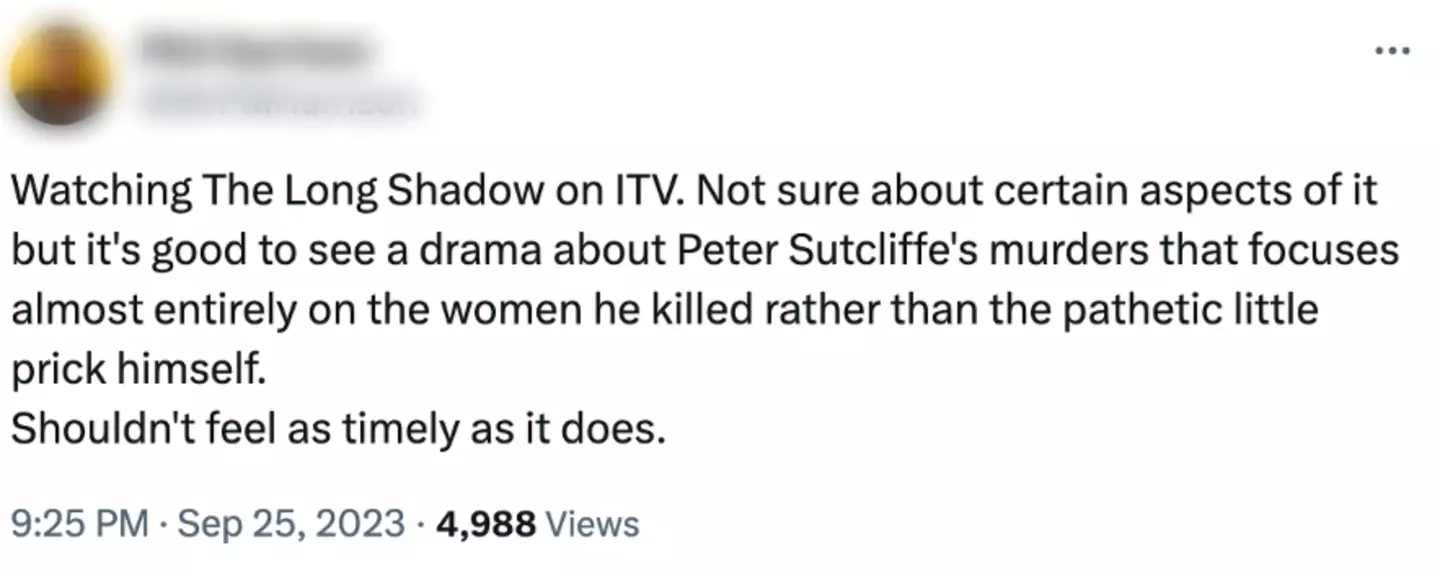Screen dimensions: 1440x576
Task: Click the phrase "The Long Shadow"
Action: (312, 192)
